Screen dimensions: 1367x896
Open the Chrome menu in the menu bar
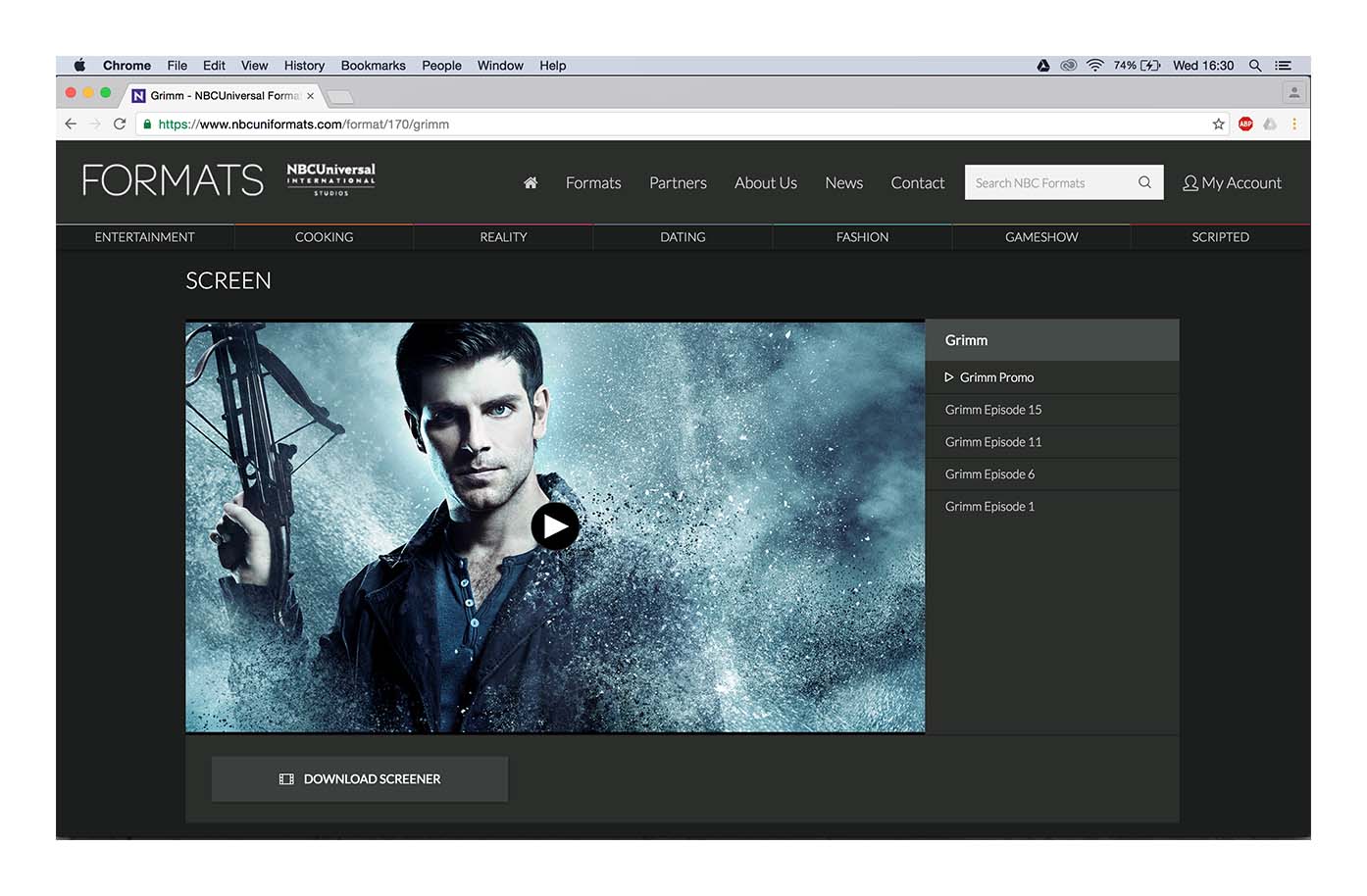click(x=127, y=66)
